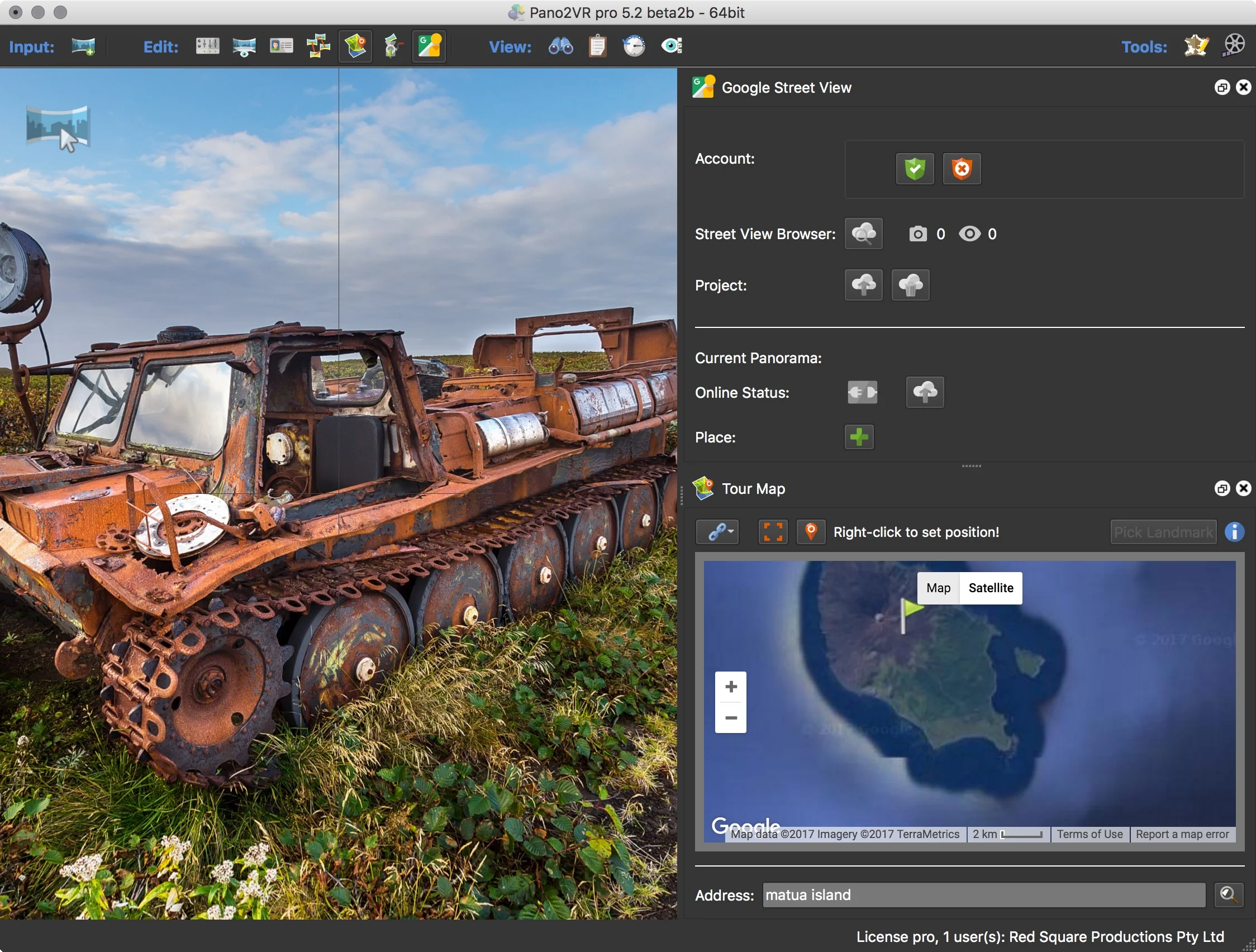The image size is (1256, 952).
Task: Open the Street View Browser cloud search
Action: tap(863, 234)
